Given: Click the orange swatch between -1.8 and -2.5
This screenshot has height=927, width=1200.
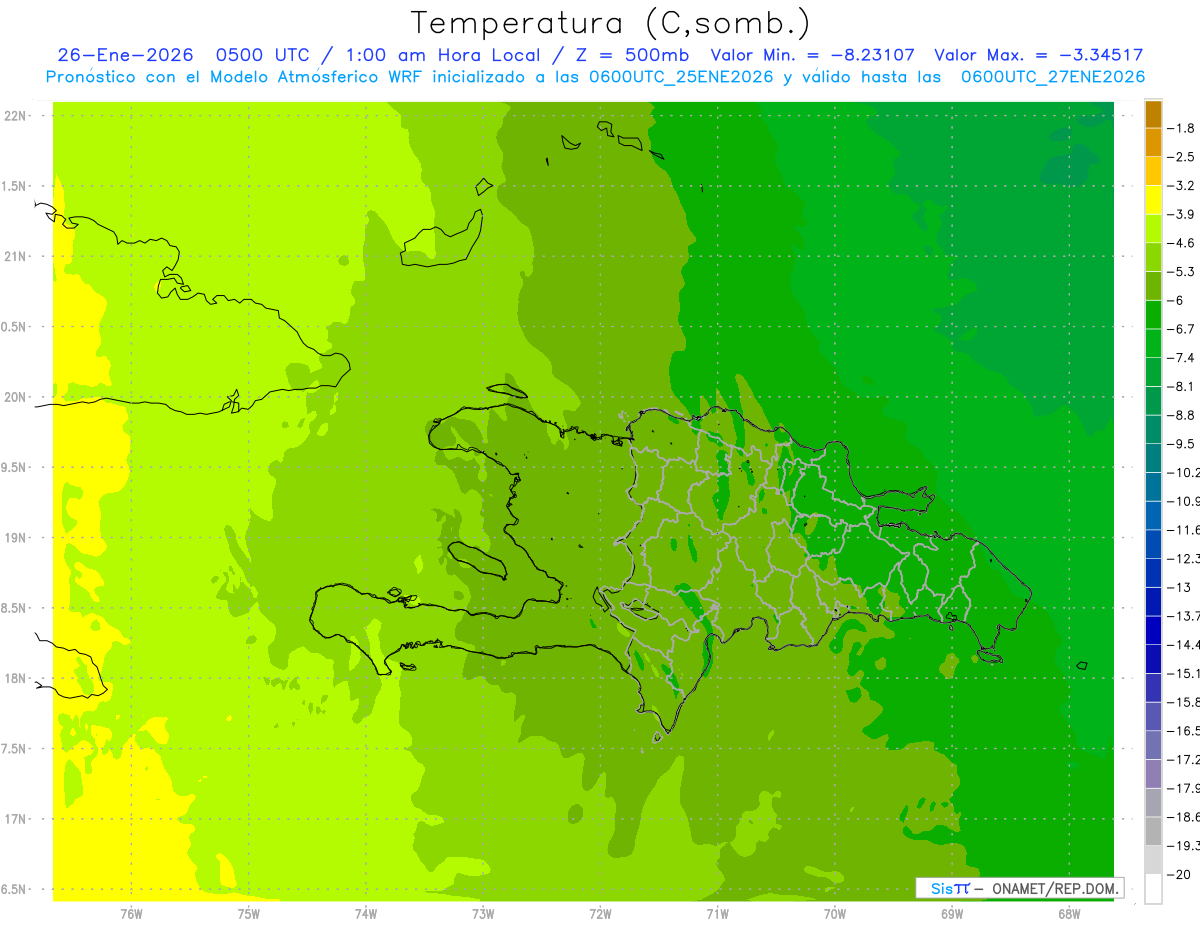Looking at the screenshot, I should coord(1153,142).
